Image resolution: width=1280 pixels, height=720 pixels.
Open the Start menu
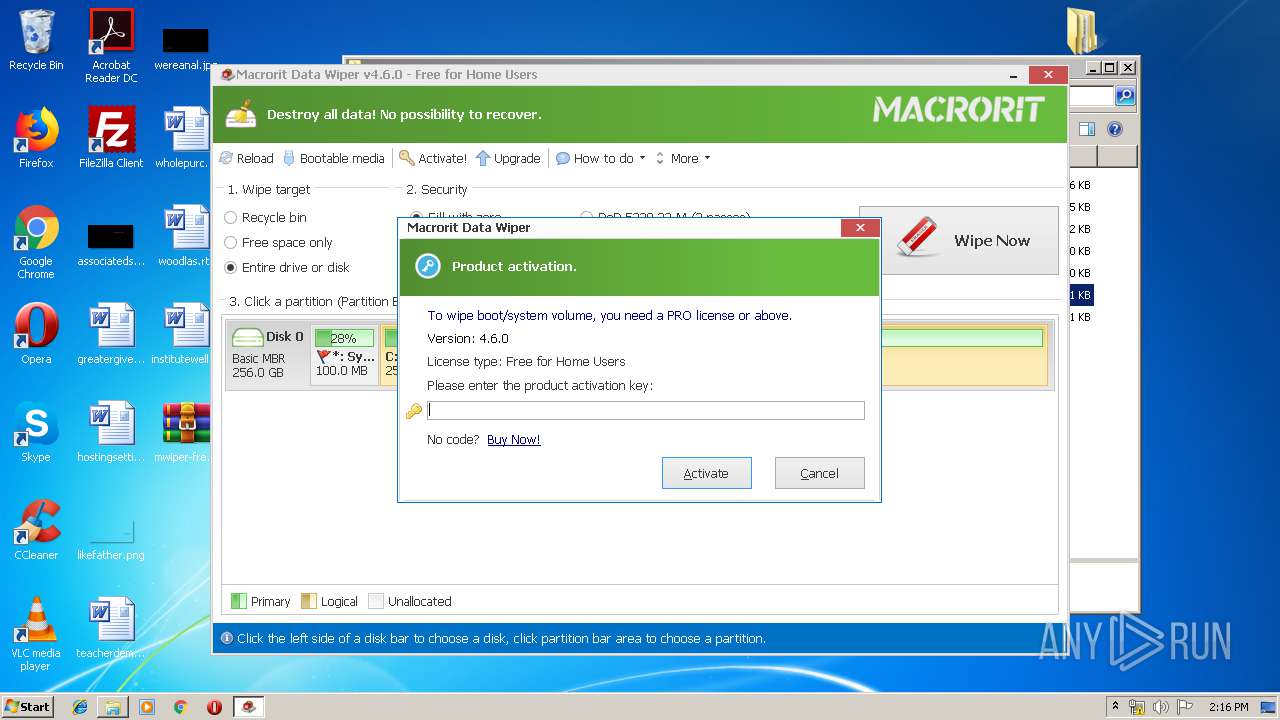click(x=28, y=706)
